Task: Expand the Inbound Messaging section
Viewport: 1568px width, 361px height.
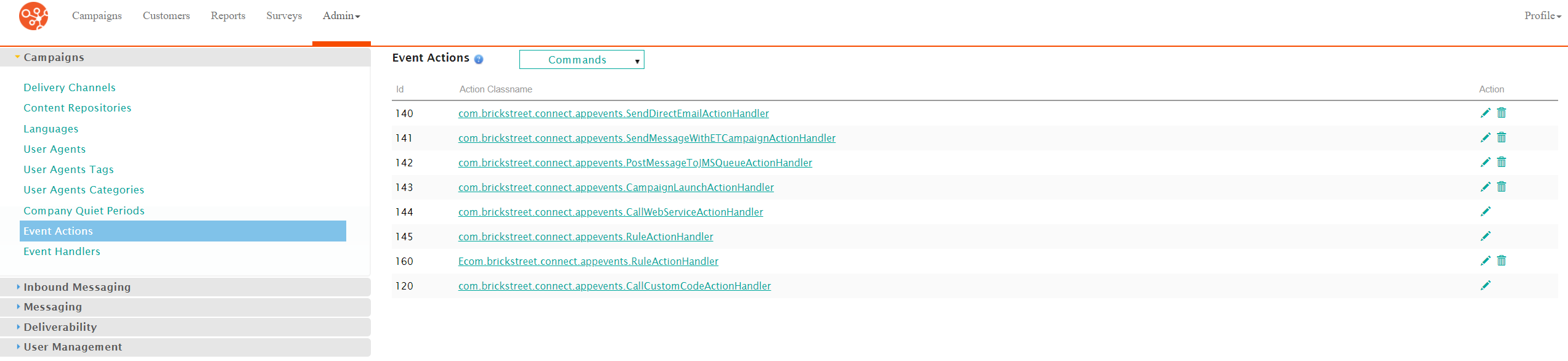Action: [x=185, y=287]
